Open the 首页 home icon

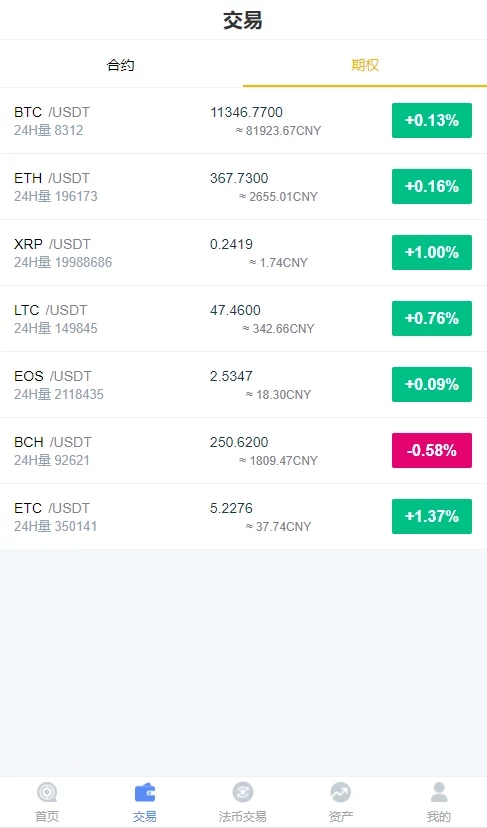pyautogui.click(x=47, y=793)
